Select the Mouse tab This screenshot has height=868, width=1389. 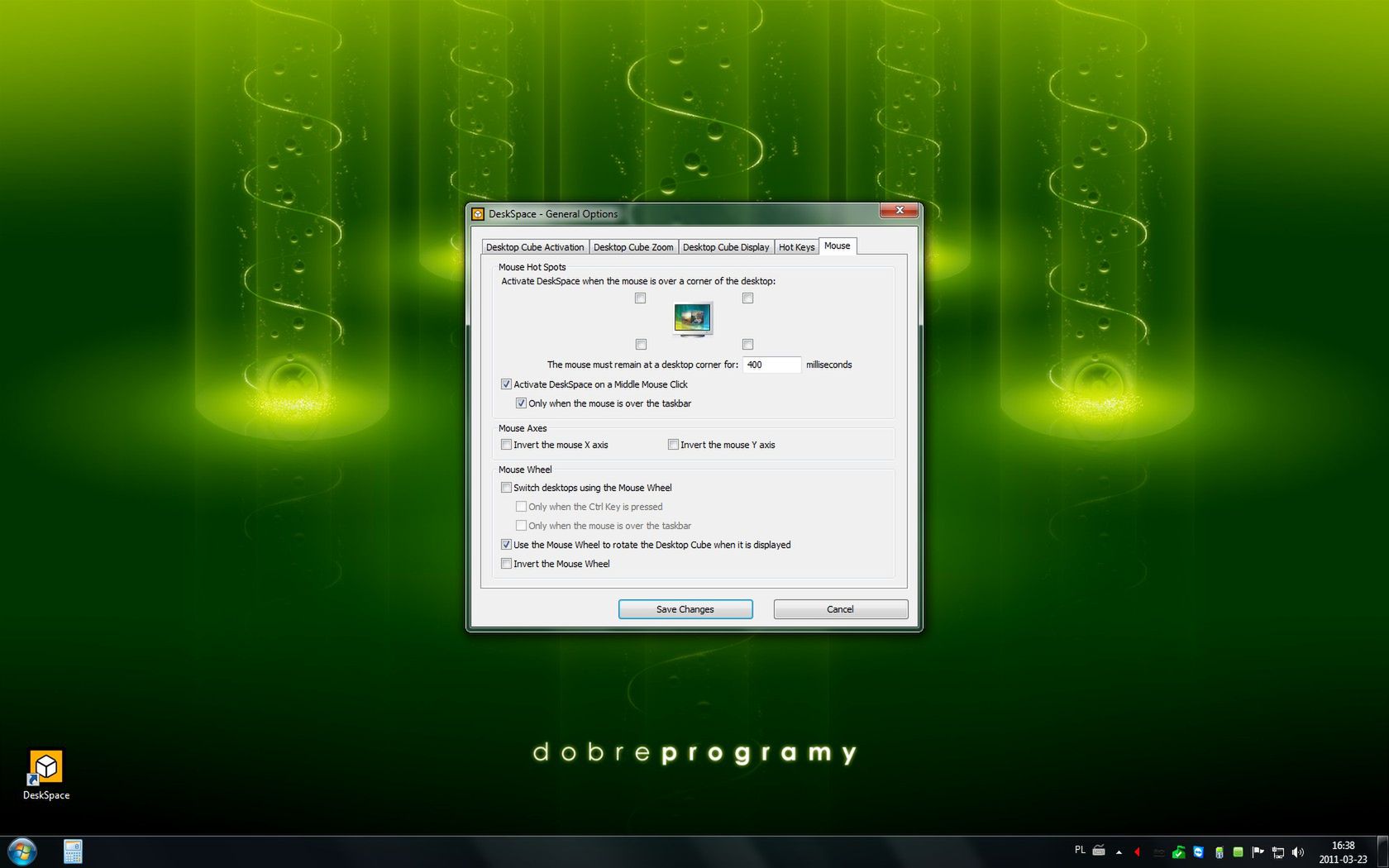pyautogui.click(x=837, y=246)
